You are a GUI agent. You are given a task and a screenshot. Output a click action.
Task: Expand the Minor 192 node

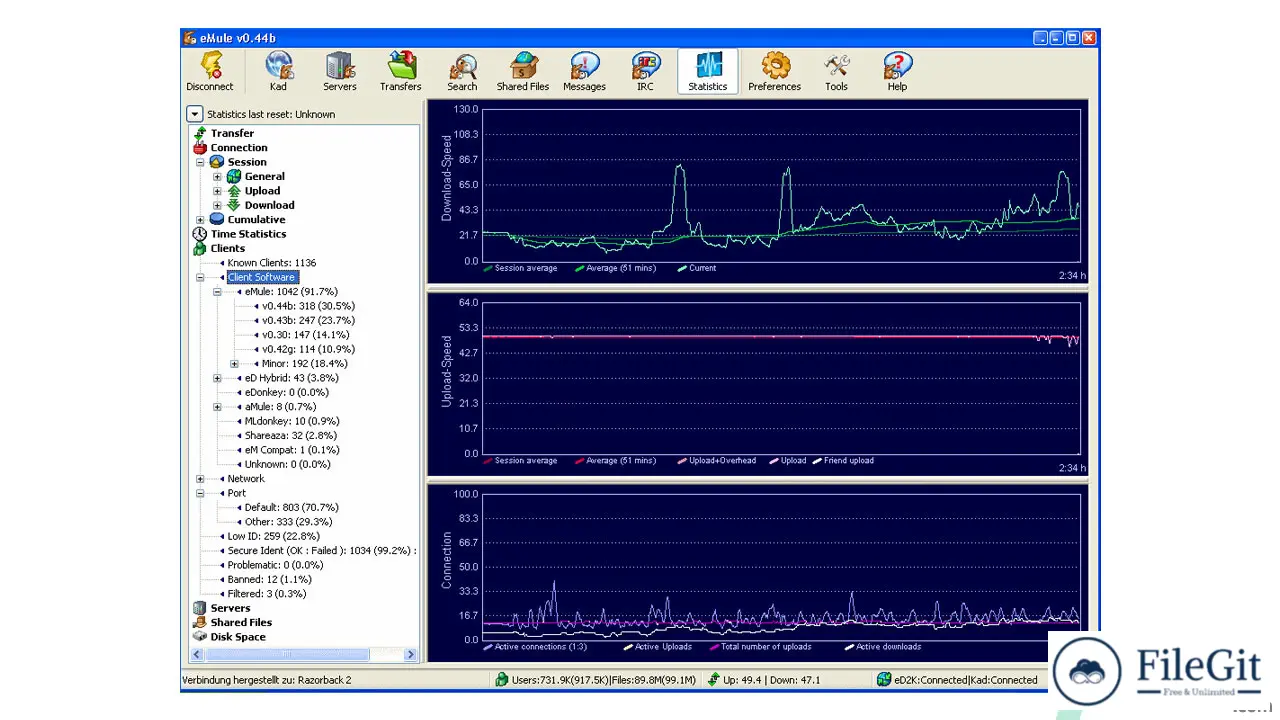(234, 364)
